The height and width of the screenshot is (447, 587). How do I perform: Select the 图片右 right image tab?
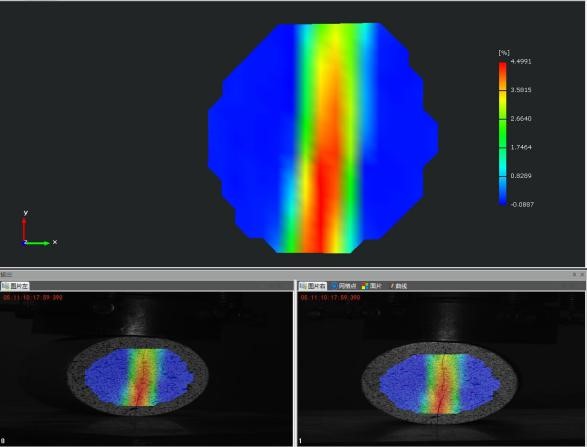point(313,286)
